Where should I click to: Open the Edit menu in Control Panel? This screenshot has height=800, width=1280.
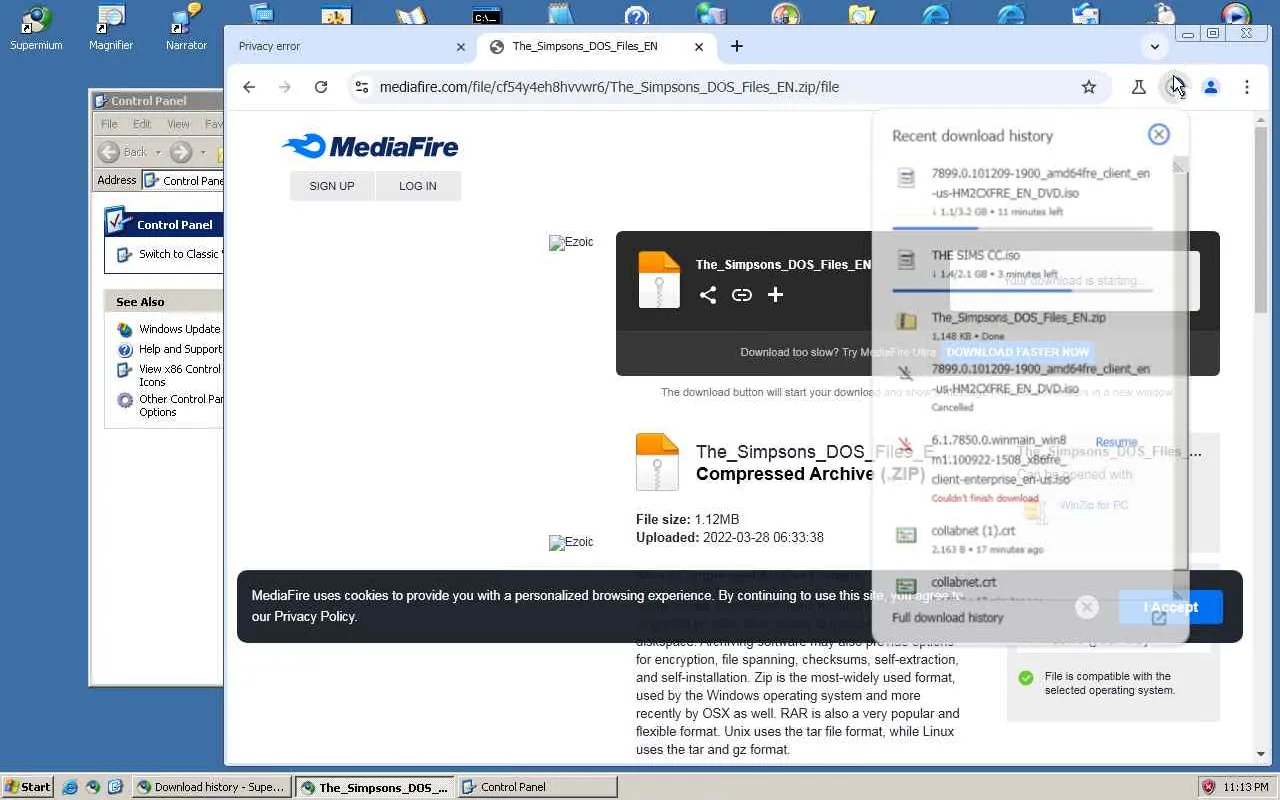click(x=142, y=124)
